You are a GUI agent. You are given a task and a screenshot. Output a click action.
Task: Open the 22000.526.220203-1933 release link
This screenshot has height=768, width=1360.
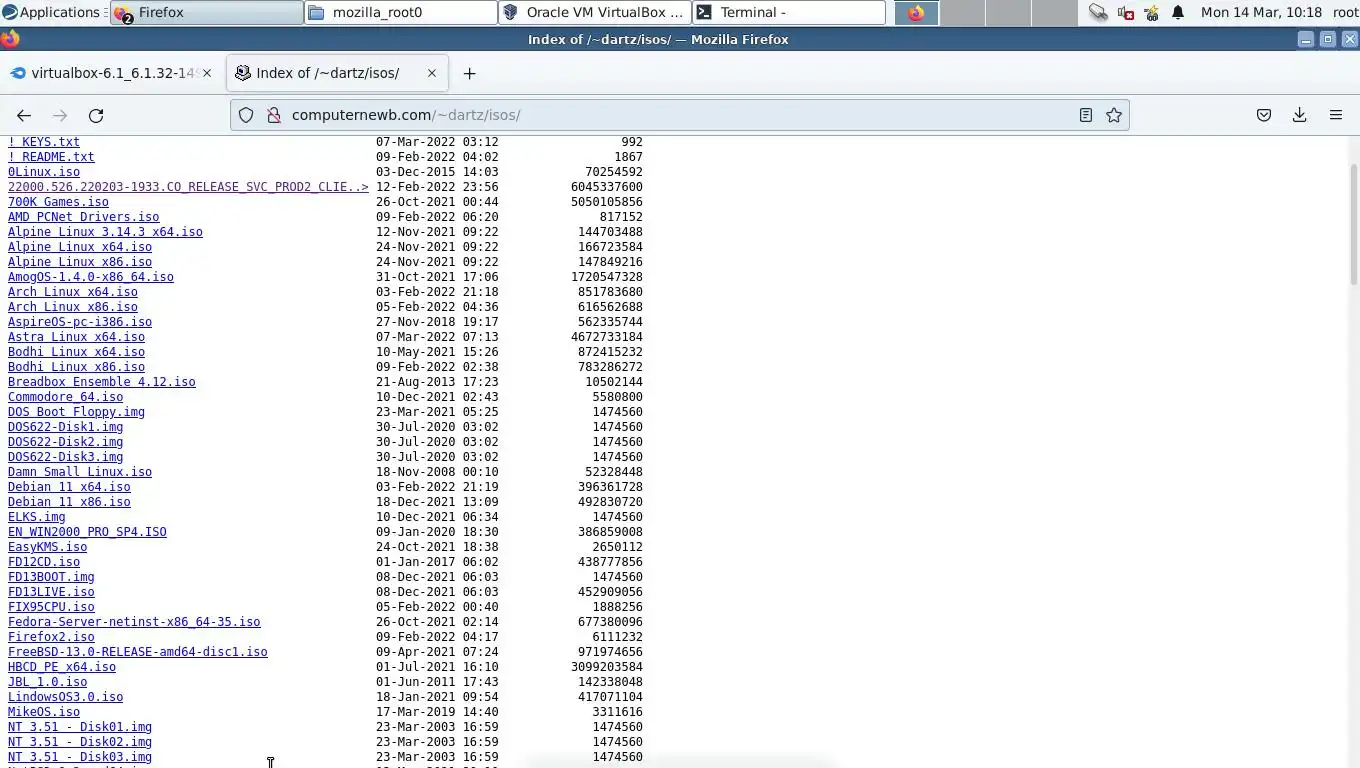tap(188, 187)
